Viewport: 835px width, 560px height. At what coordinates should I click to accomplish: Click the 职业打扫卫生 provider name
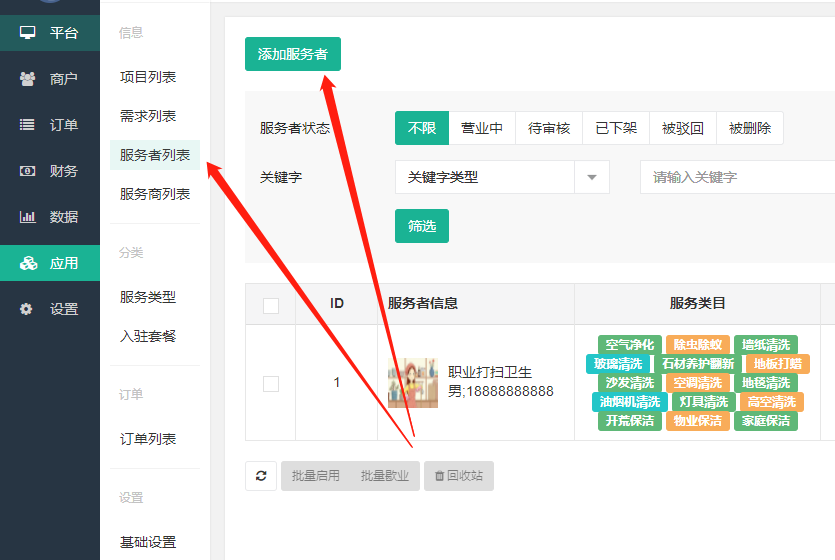(x=490, y=372)
